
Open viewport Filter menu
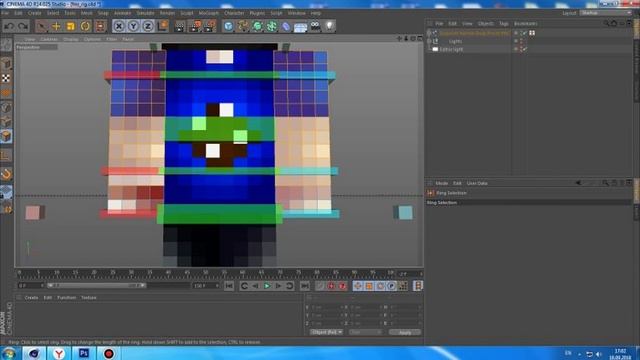pos(111,39)
